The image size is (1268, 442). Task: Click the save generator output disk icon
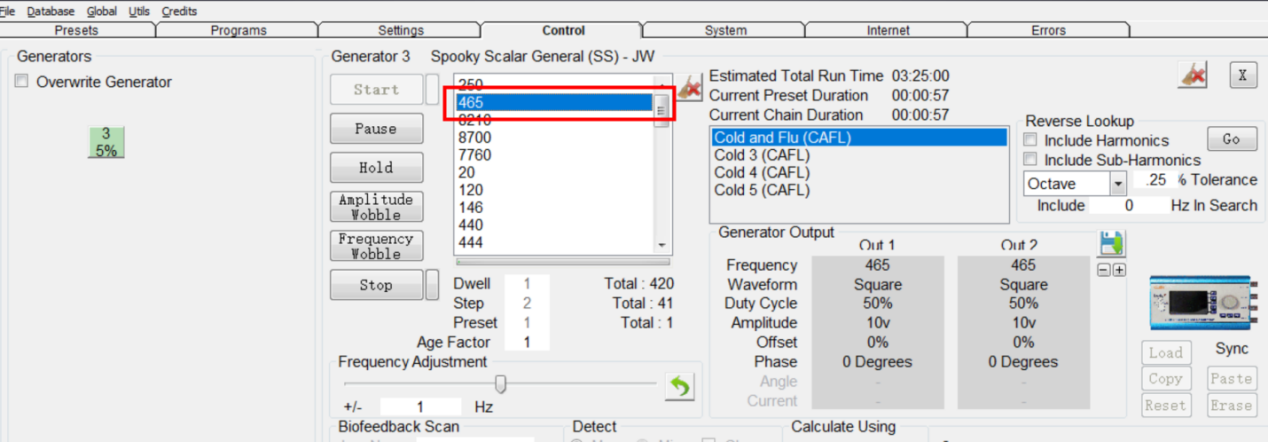1111,245
